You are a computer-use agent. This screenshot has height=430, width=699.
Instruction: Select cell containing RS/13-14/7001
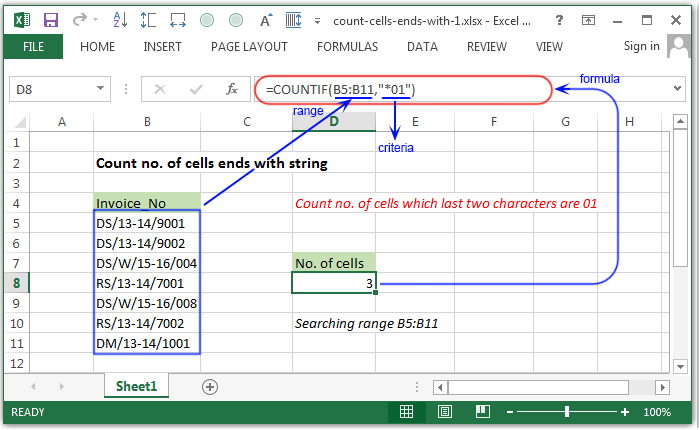tap(147, 283)
